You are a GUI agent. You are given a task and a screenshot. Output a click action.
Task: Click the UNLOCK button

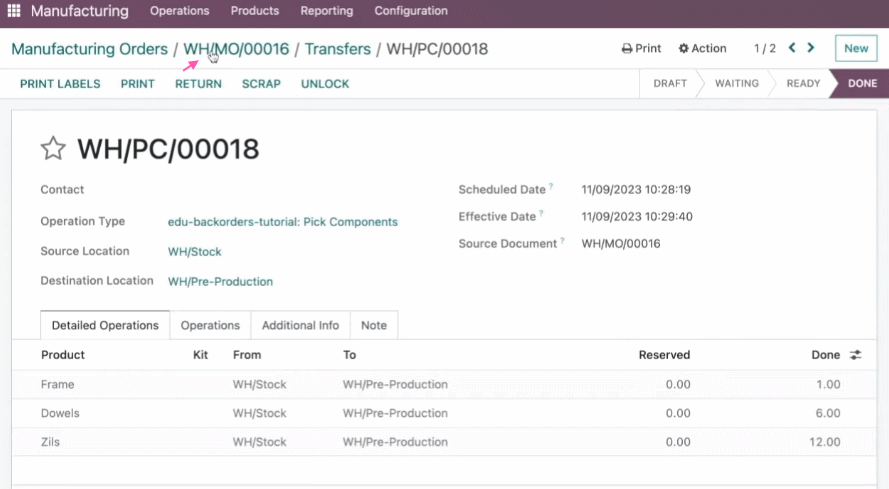325,83
